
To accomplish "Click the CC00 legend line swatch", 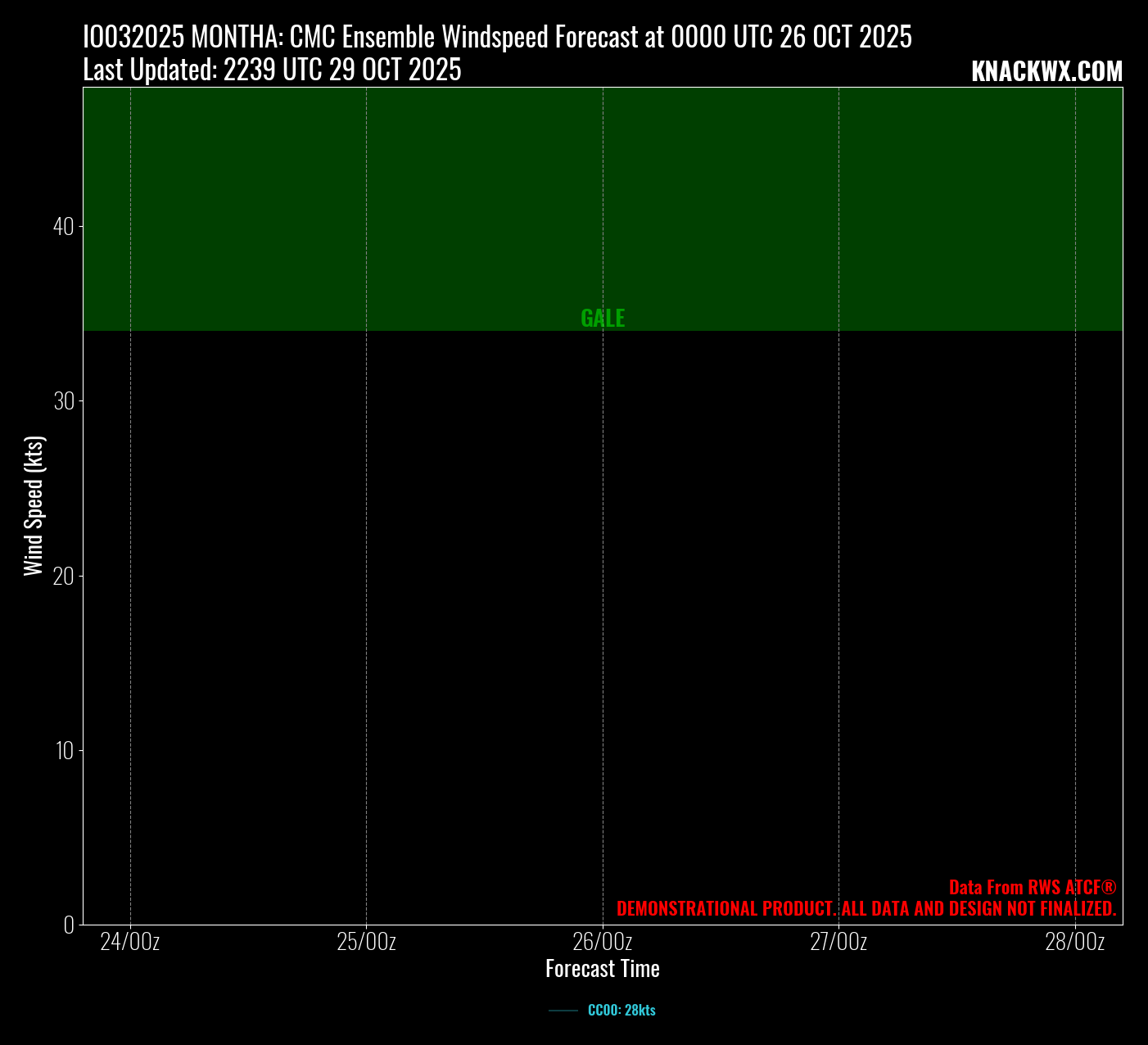I will coord(563,1011).
